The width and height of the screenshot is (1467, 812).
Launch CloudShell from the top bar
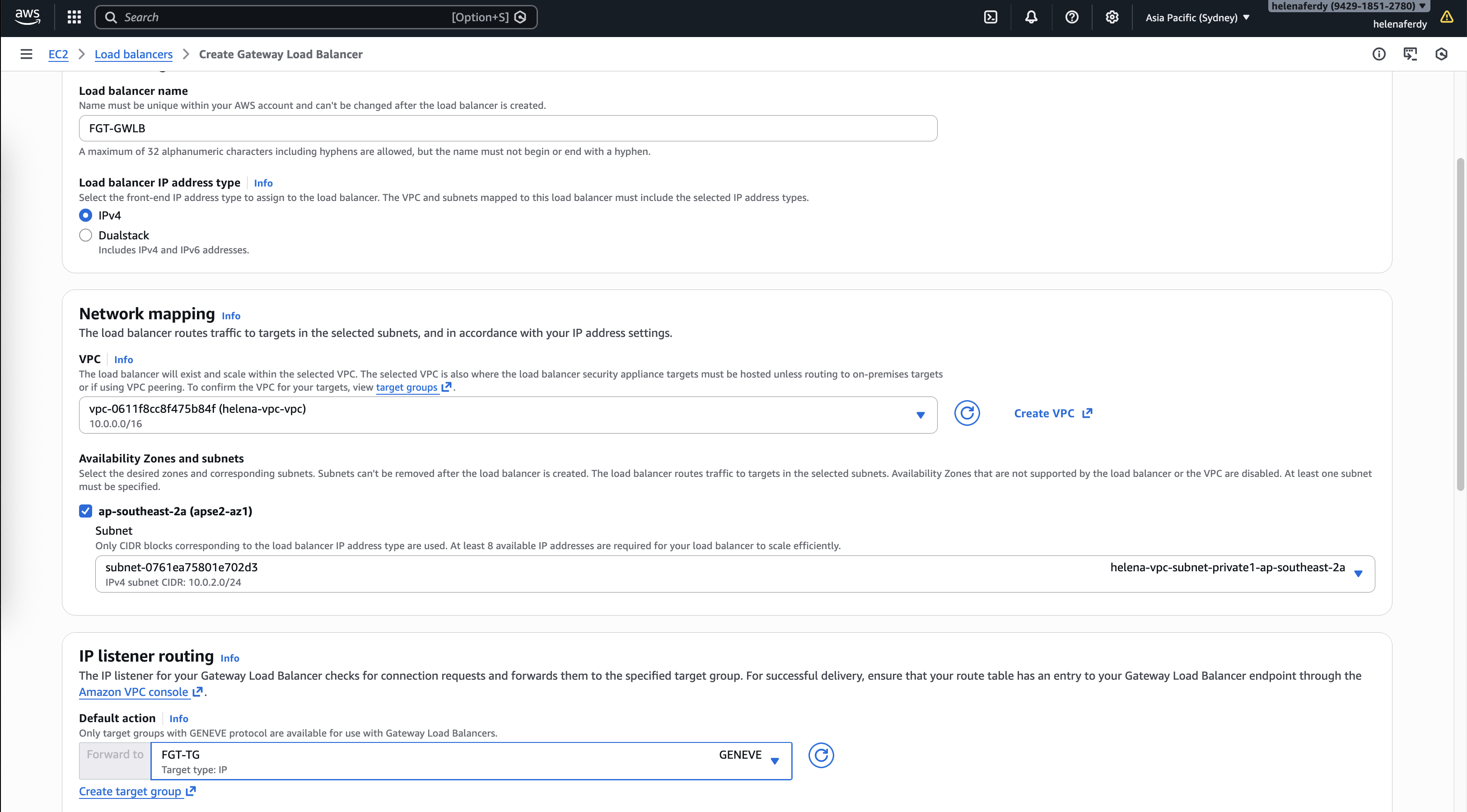pyautogui.click(x=990, y=17)
